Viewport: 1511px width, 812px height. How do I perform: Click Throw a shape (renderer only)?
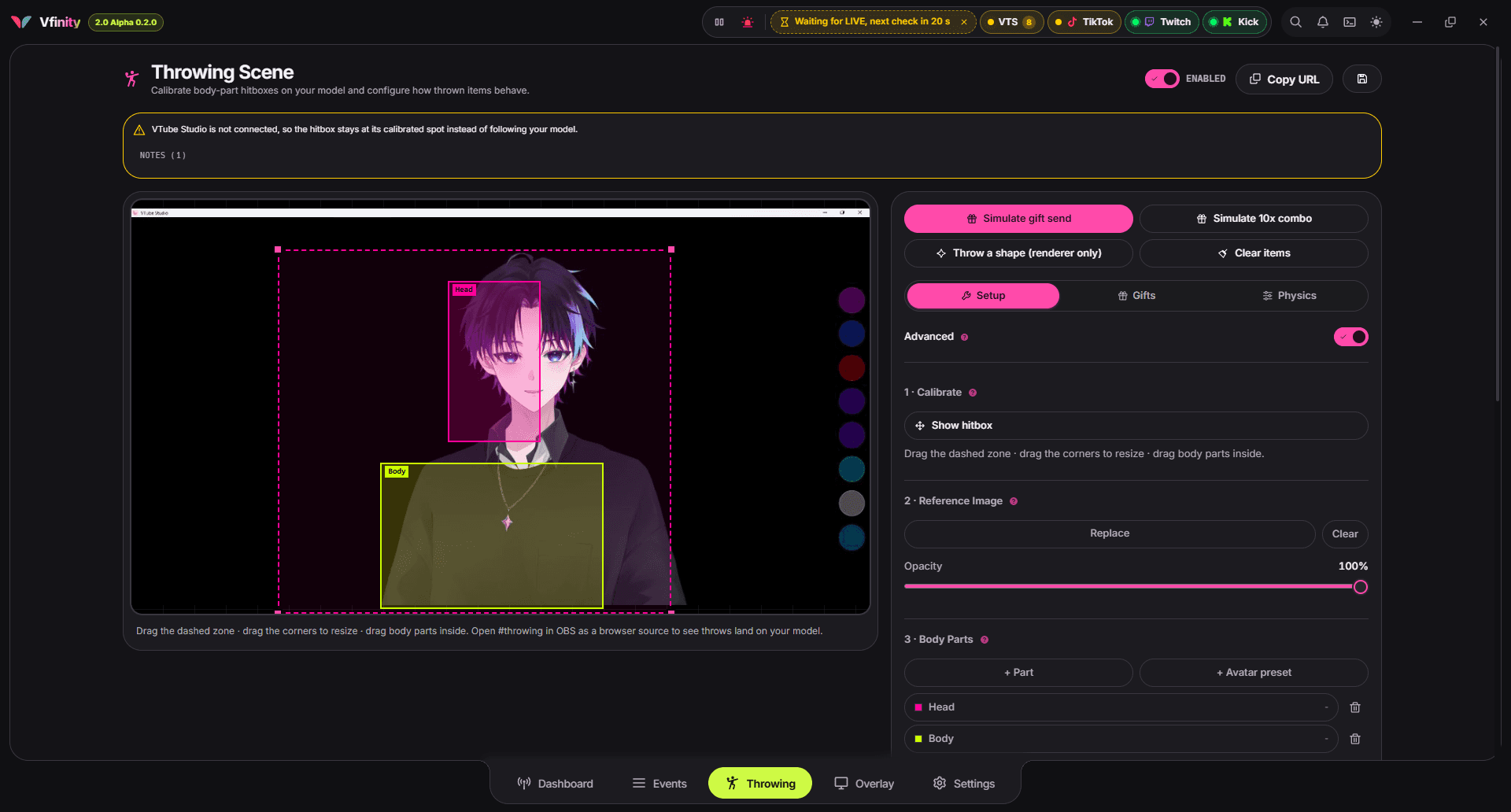point(1018,253)
